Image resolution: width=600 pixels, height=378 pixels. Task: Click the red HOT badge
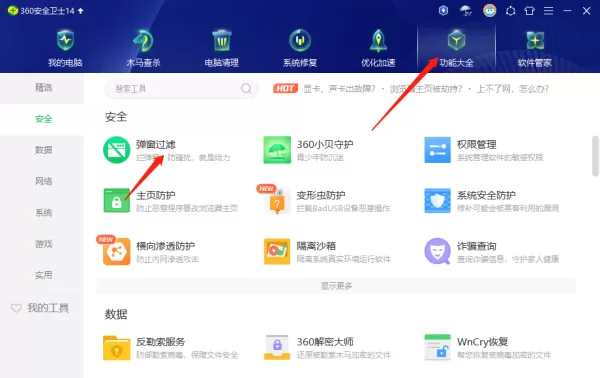tap(285, 89)
